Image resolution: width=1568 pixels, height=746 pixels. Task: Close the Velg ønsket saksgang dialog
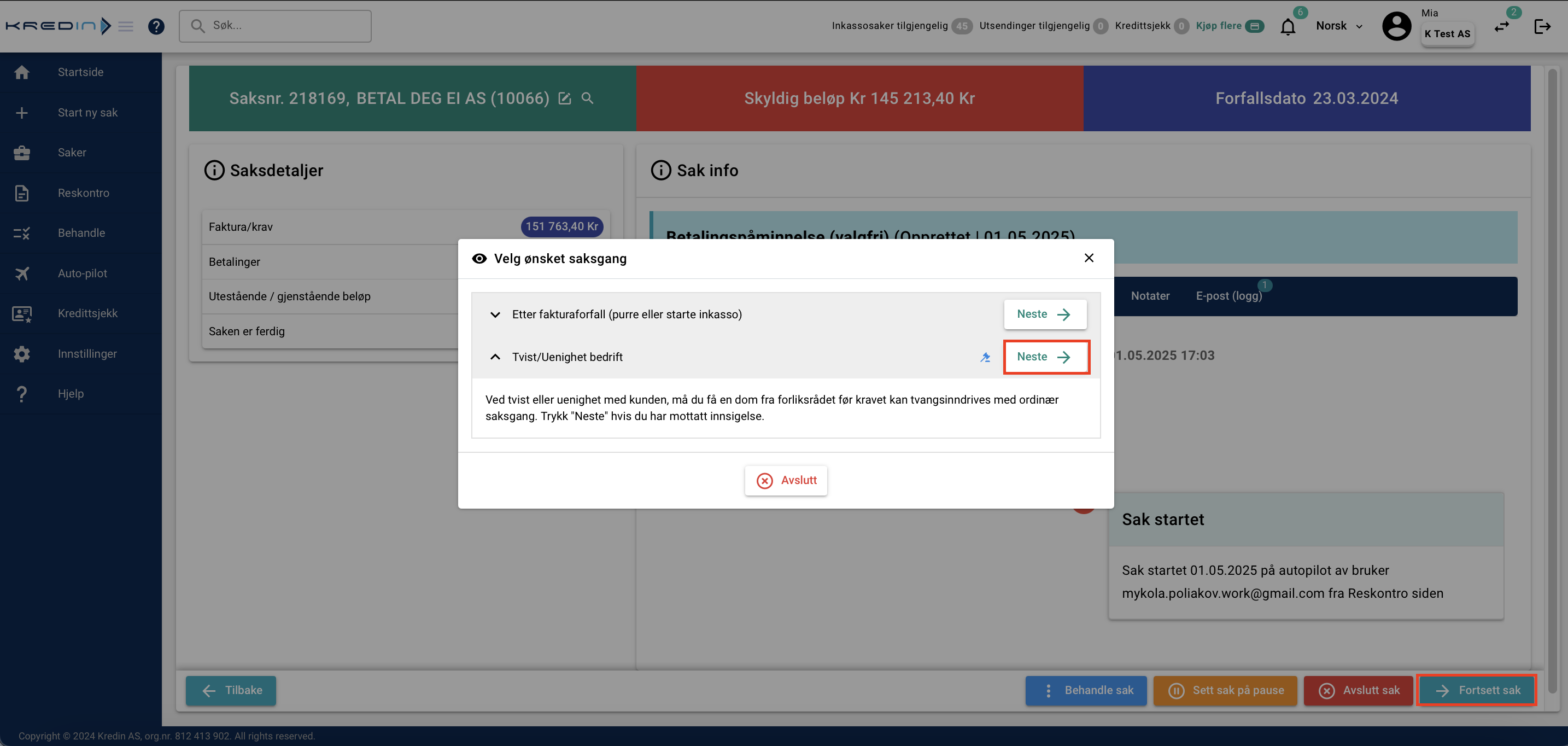click(x=1089, y=258)
